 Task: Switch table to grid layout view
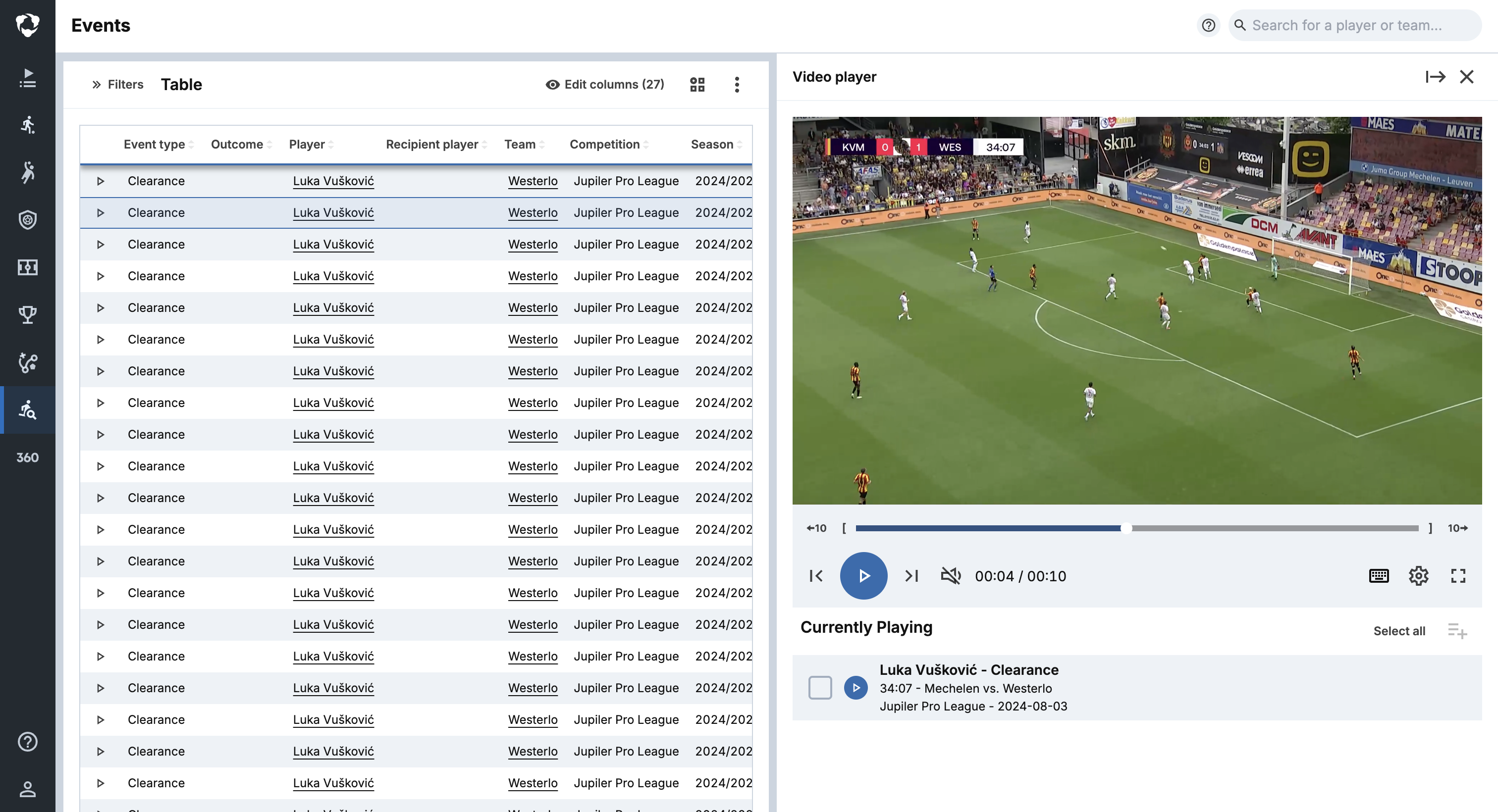[696, 85]
